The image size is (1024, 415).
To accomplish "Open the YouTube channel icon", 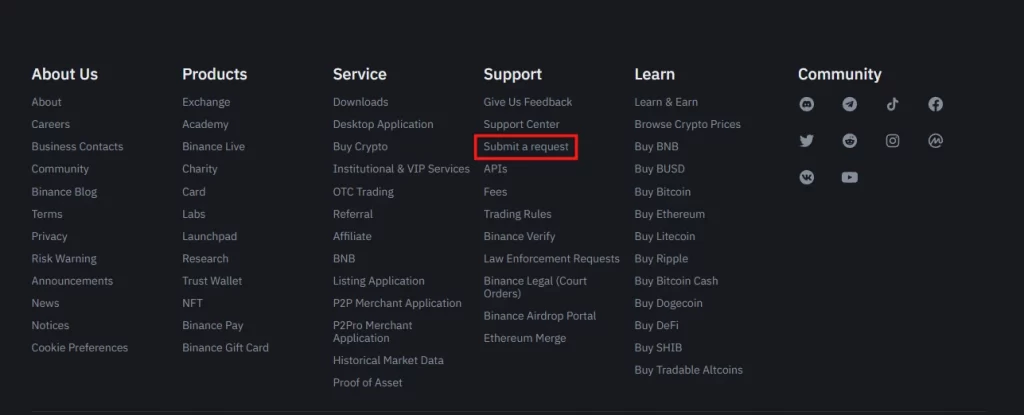I will pyautogui.click(x=850, y=177).
